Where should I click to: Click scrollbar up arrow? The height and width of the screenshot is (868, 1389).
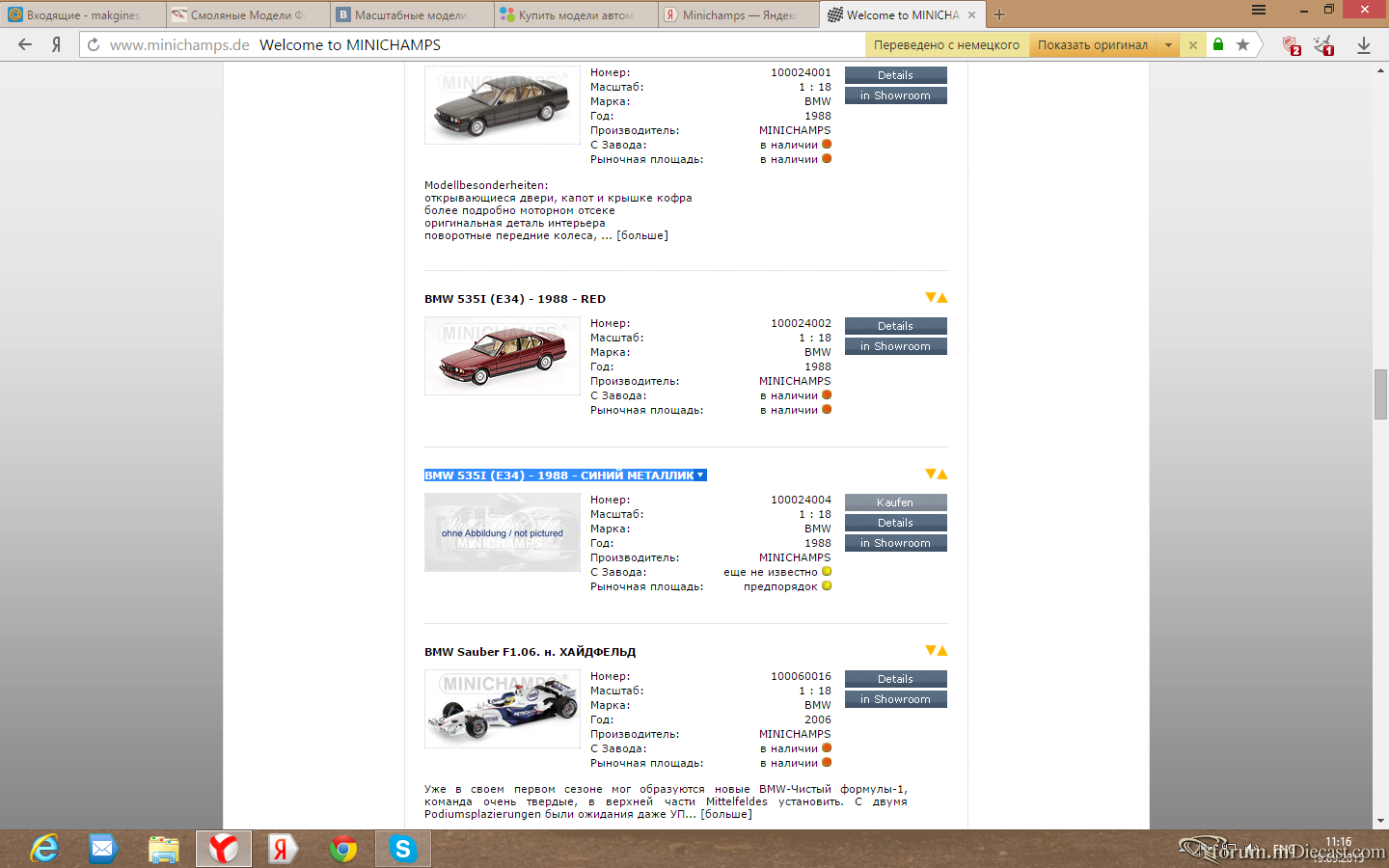1380,71
